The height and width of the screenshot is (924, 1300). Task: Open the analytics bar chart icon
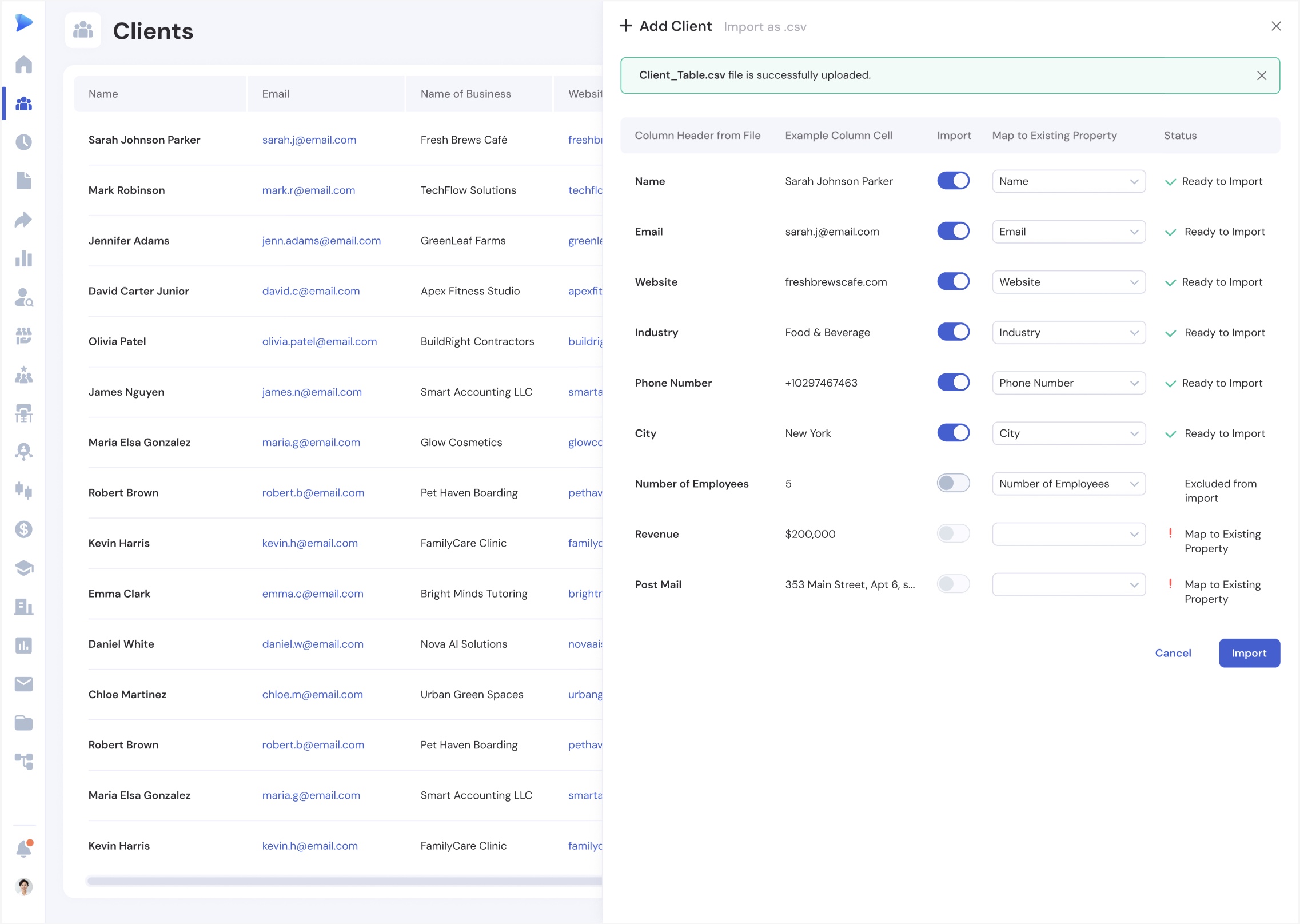pyautogui.click(x=23, y=260)
